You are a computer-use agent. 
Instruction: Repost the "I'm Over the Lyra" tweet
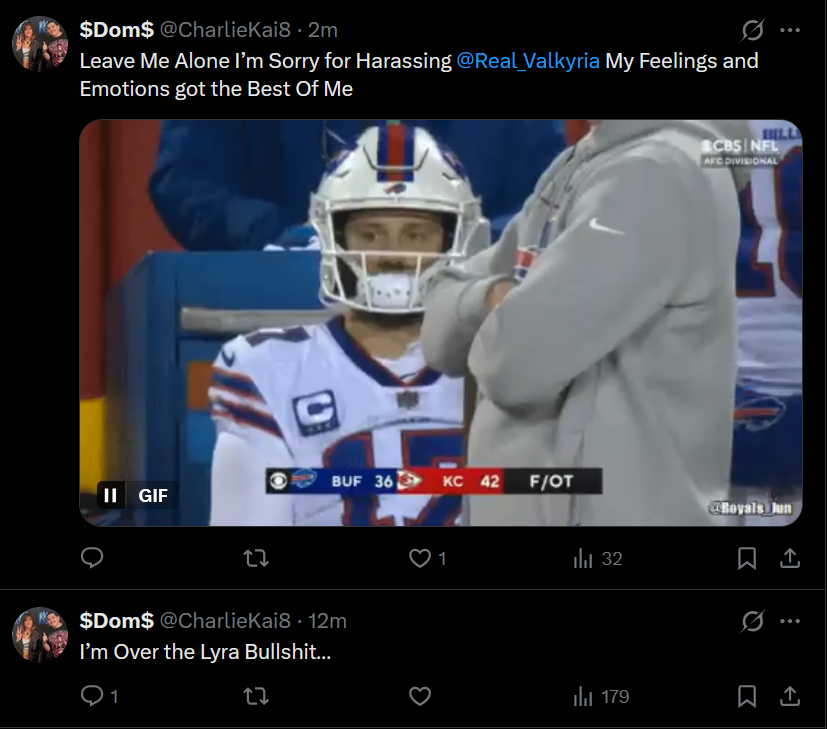(257, 696)
